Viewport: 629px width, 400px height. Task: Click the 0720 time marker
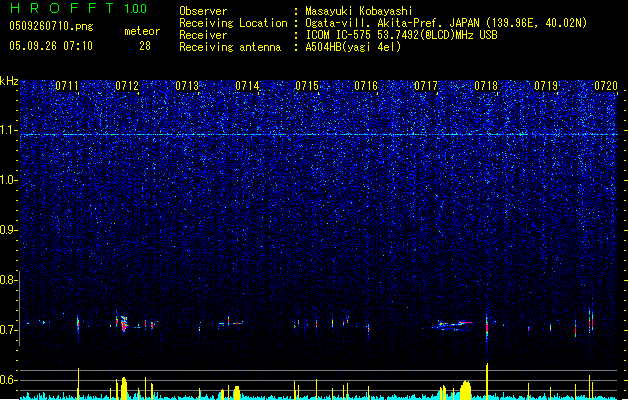606,86
